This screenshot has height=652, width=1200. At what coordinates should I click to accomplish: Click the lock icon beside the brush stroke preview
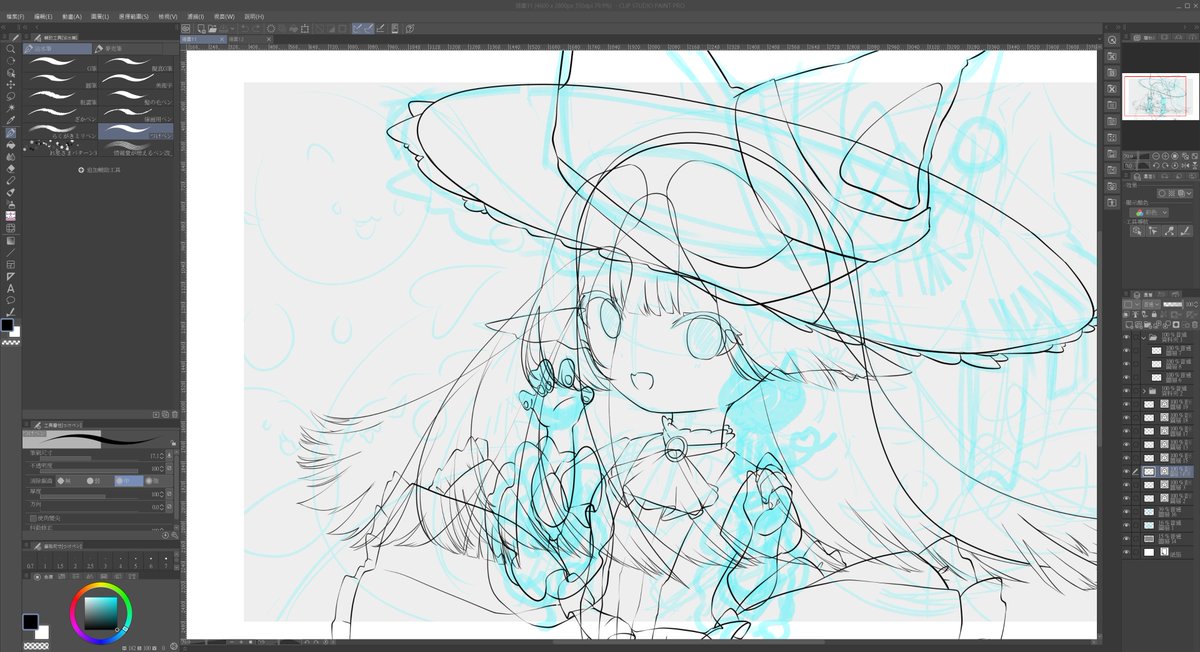pos(173,443)
